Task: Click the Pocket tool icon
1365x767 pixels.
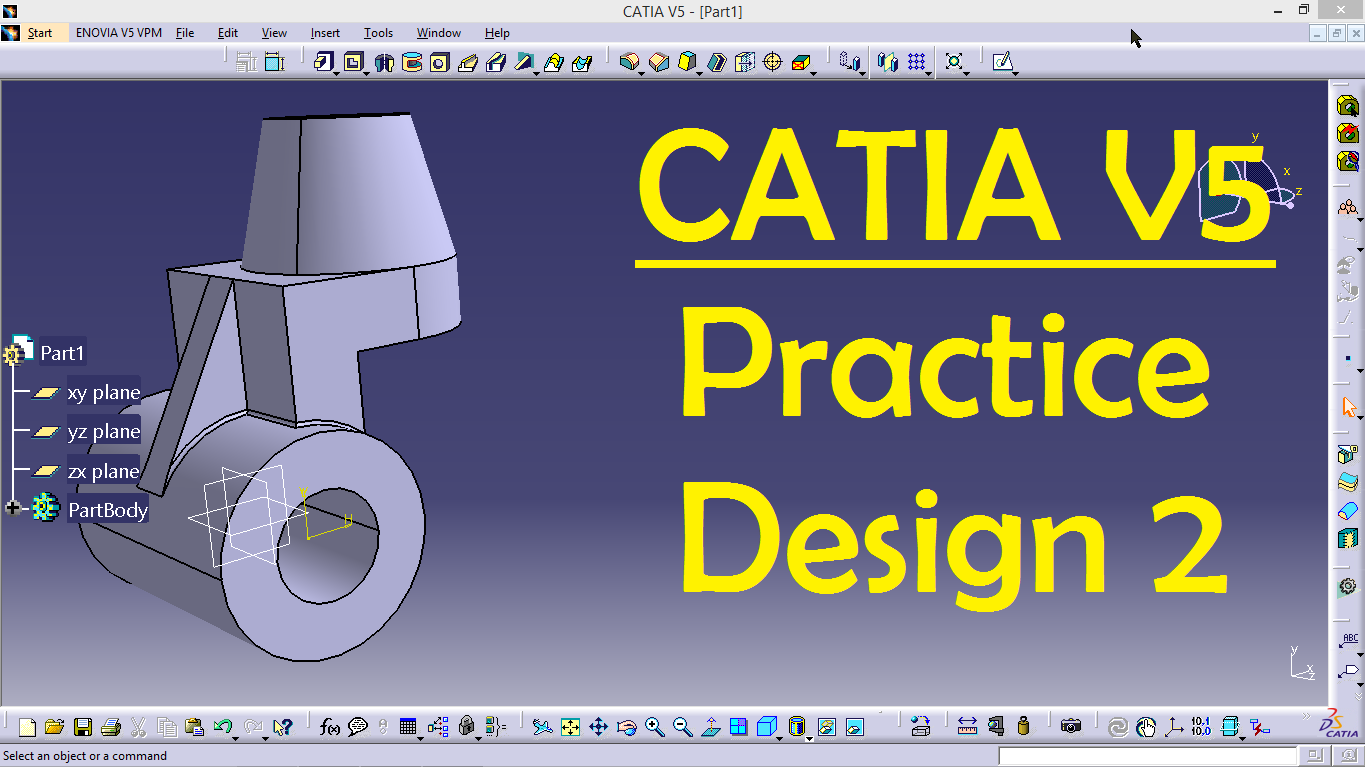Action: (352, 62)
